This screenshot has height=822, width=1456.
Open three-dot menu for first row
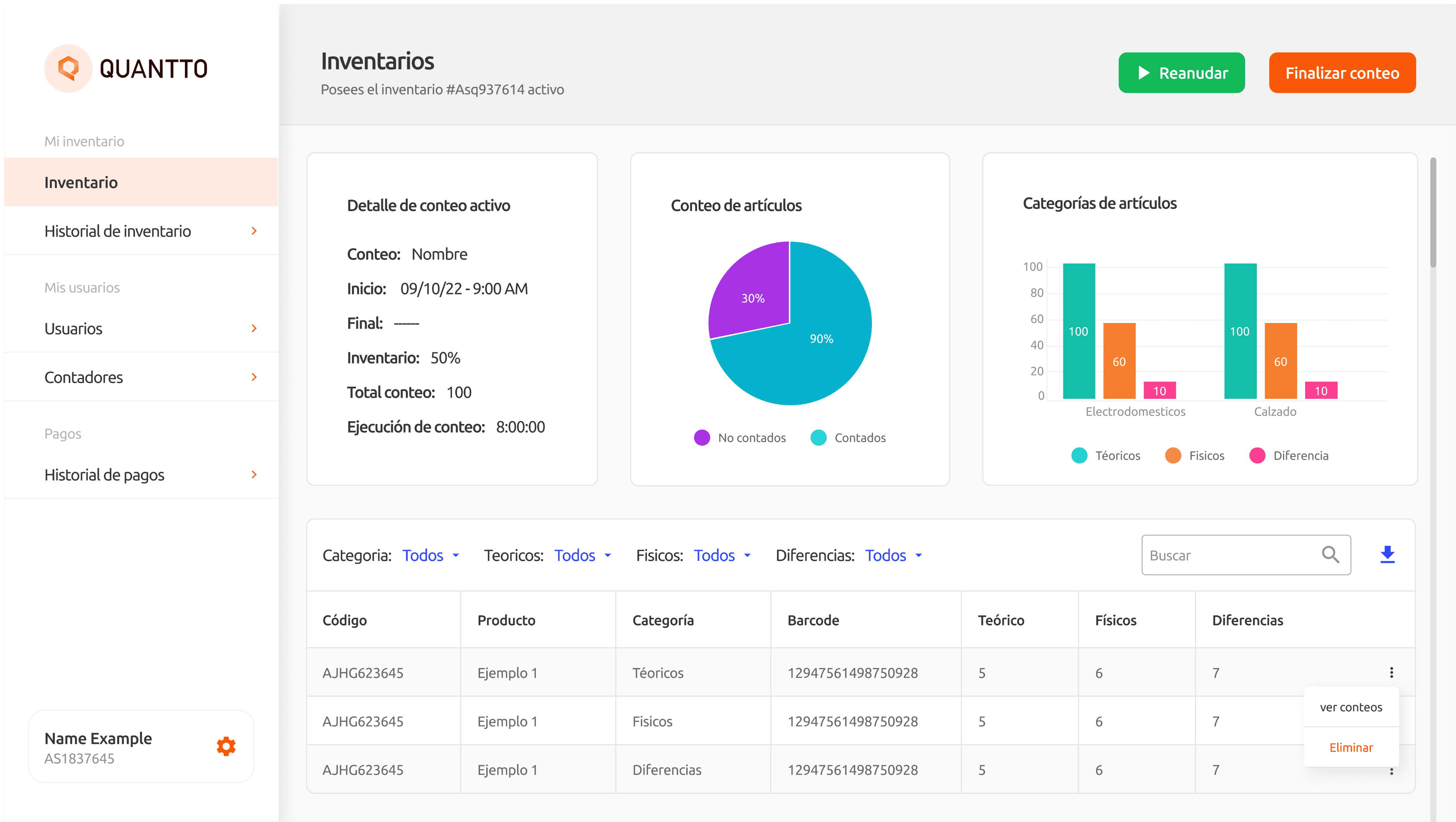click(x=1391, y=672)
